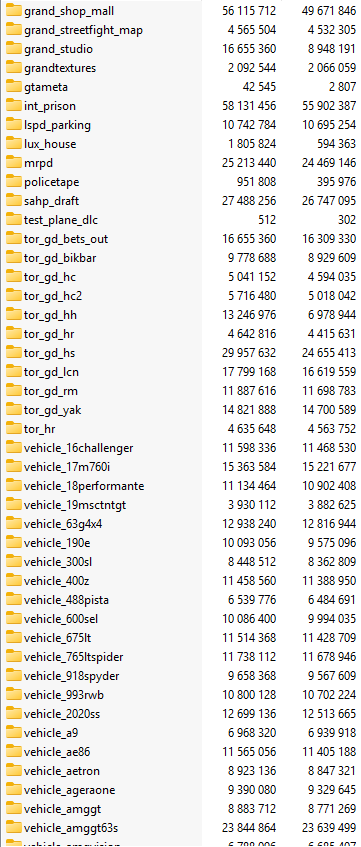Click folder icon of tor_hr
Screen dimensions: 361x847
(x=14, y=428)
